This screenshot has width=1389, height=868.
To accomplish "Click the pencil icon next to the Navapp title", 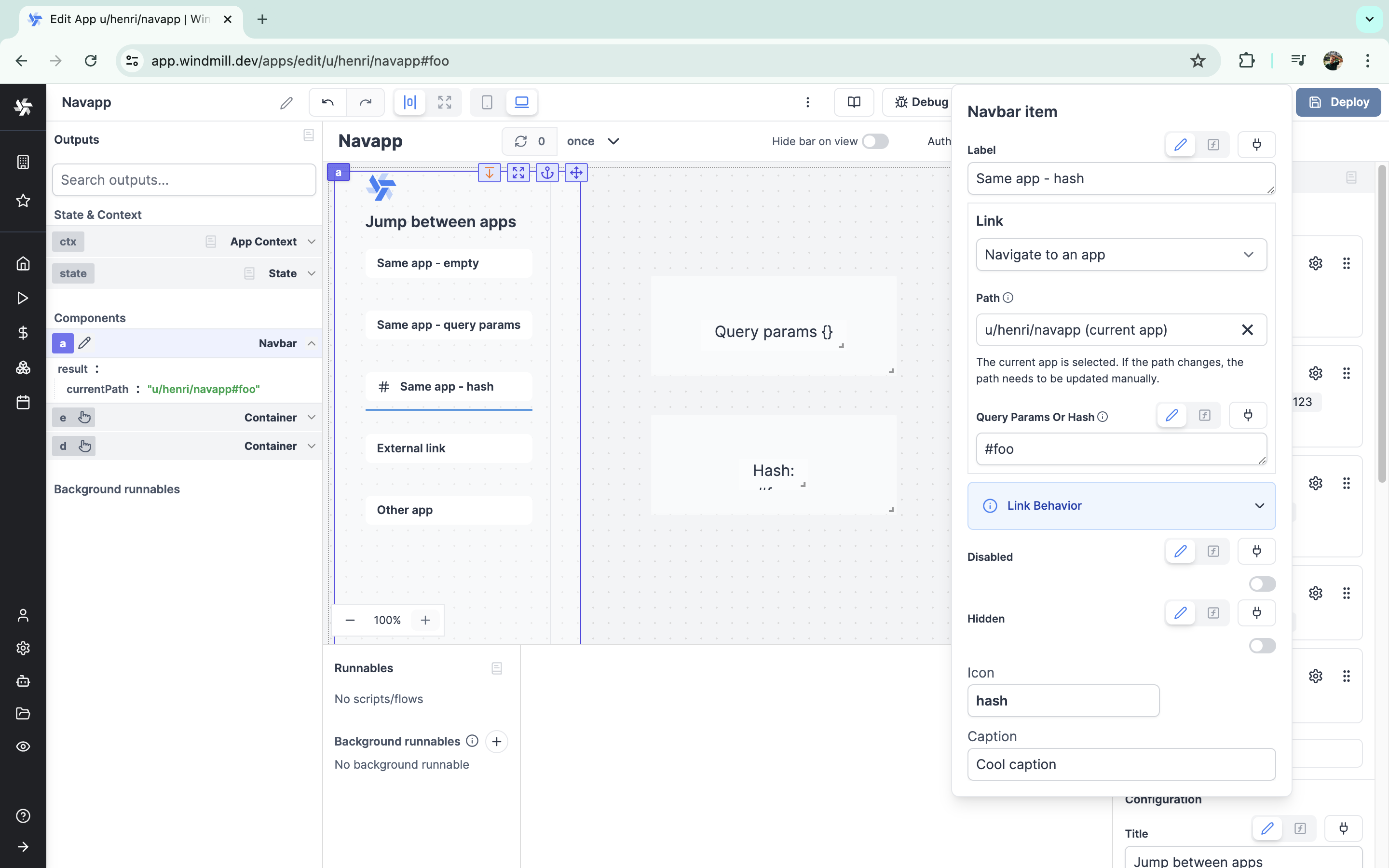I will point(286,103).
